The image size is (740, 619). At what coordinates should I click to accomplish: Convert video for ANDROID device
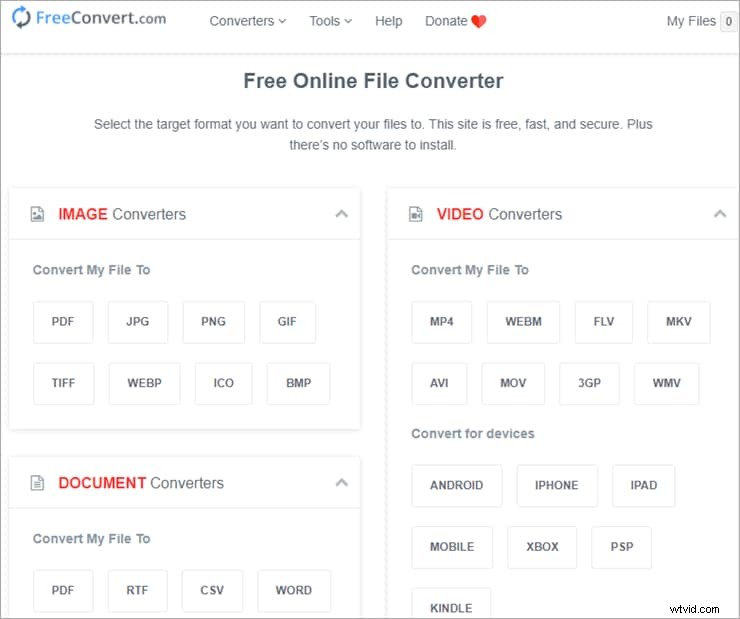click(x=457, y=486)
